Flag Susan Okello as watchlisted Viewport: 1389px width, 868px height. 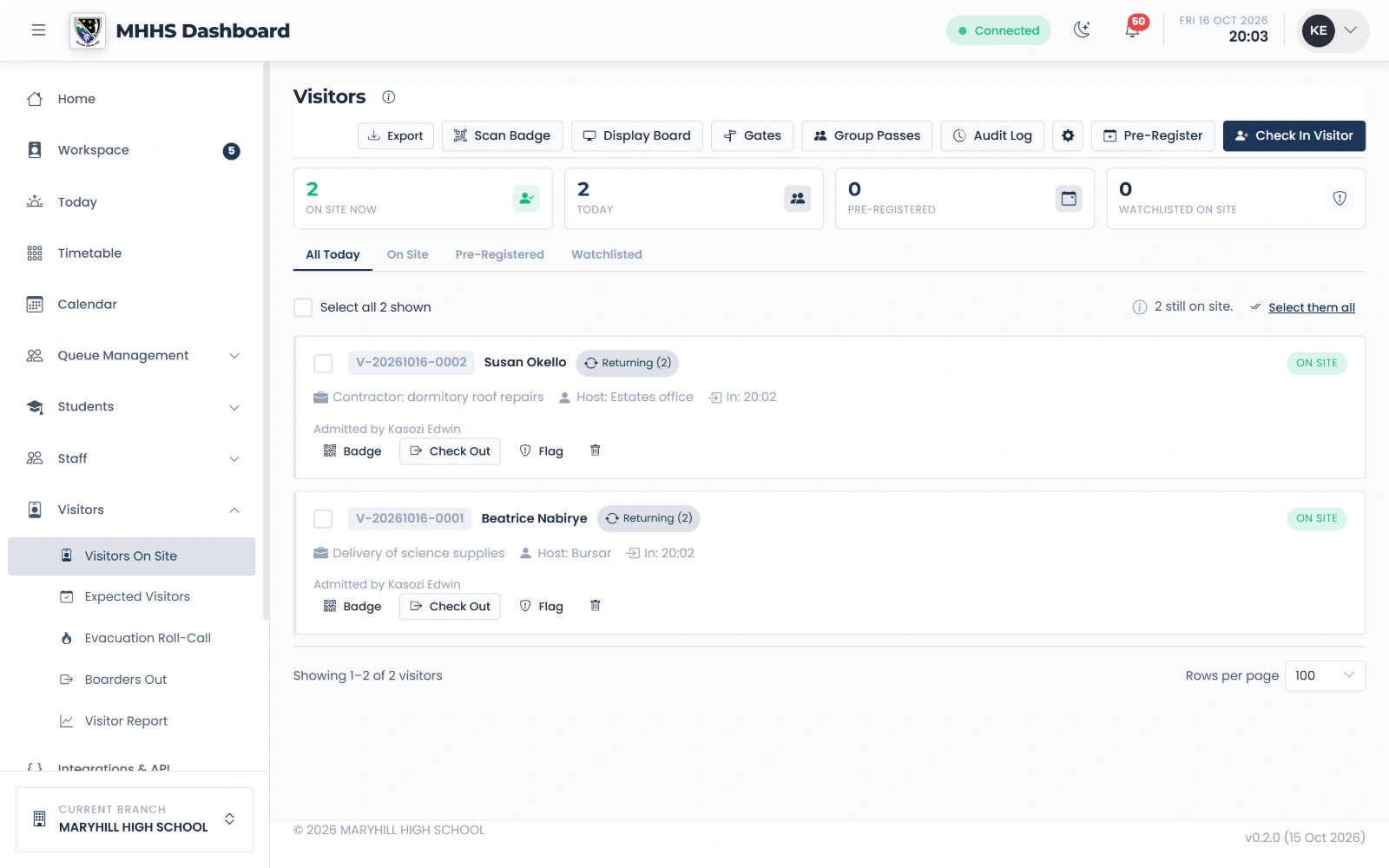pos(542,450)
